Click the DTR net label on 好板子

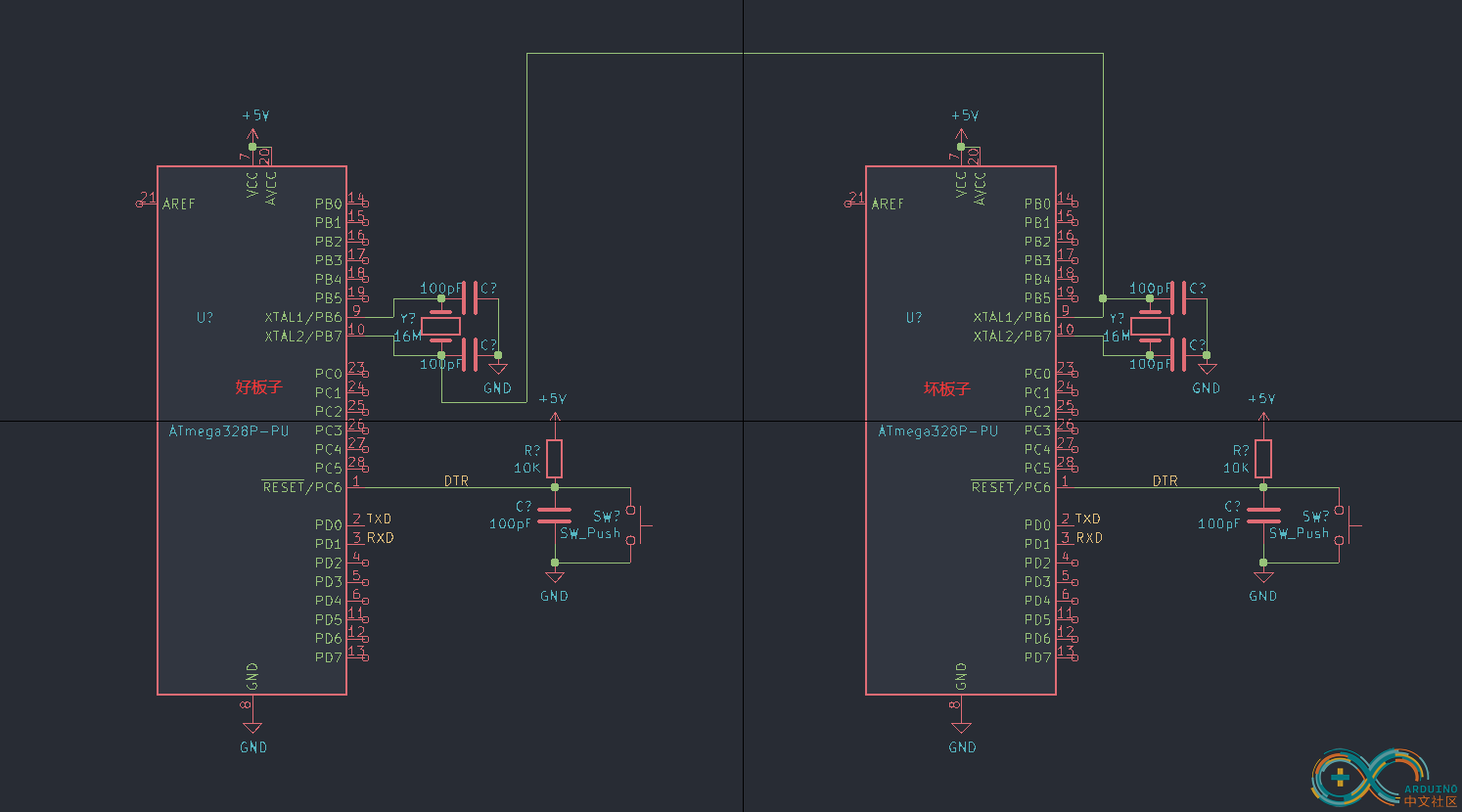pos(456,480)
